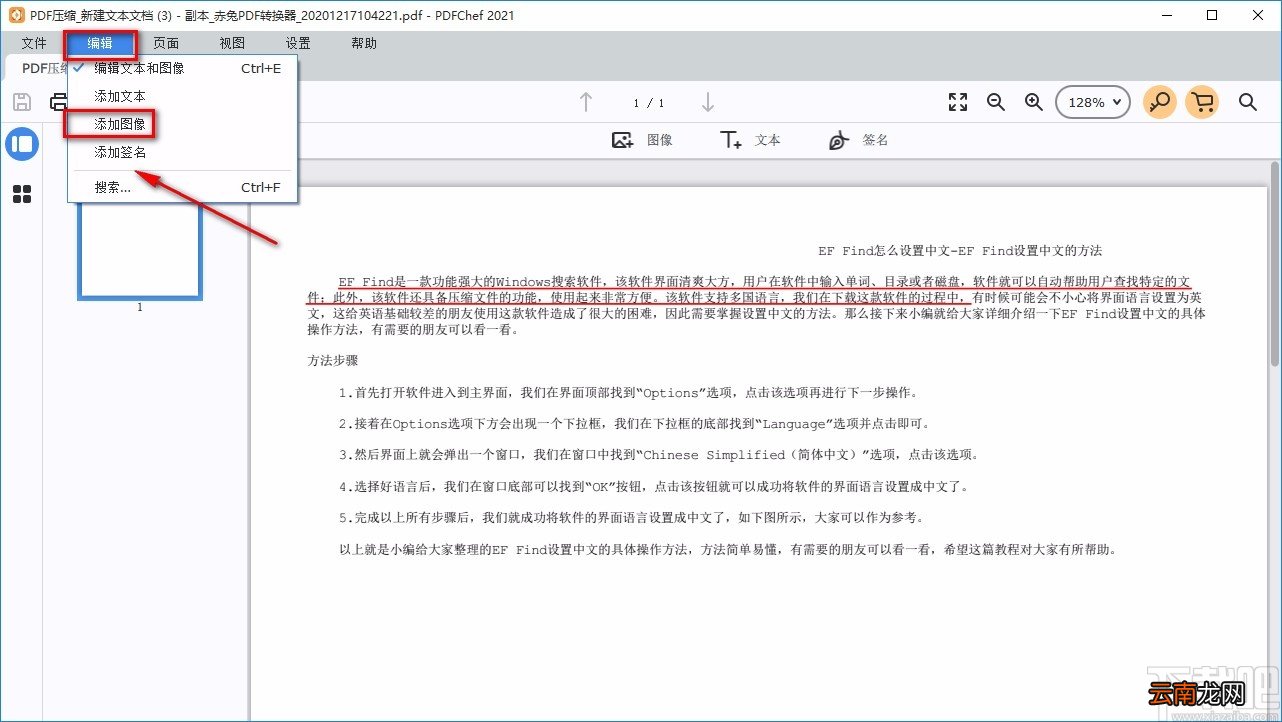Viewport: 1282px width, 722px height.
Task: Choose 添加文本 from the menu
Action: pyautogui.click(x=182, y=96)
